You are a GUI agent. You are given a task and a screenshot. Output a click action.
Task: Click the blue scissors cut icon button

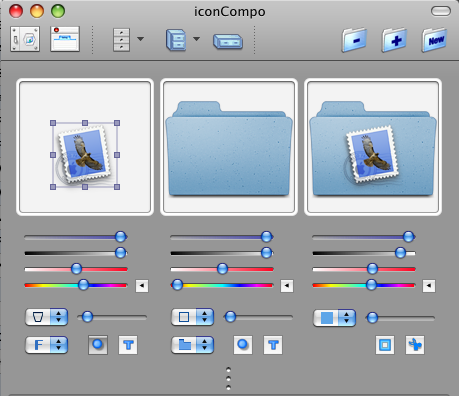click(415, 345)
